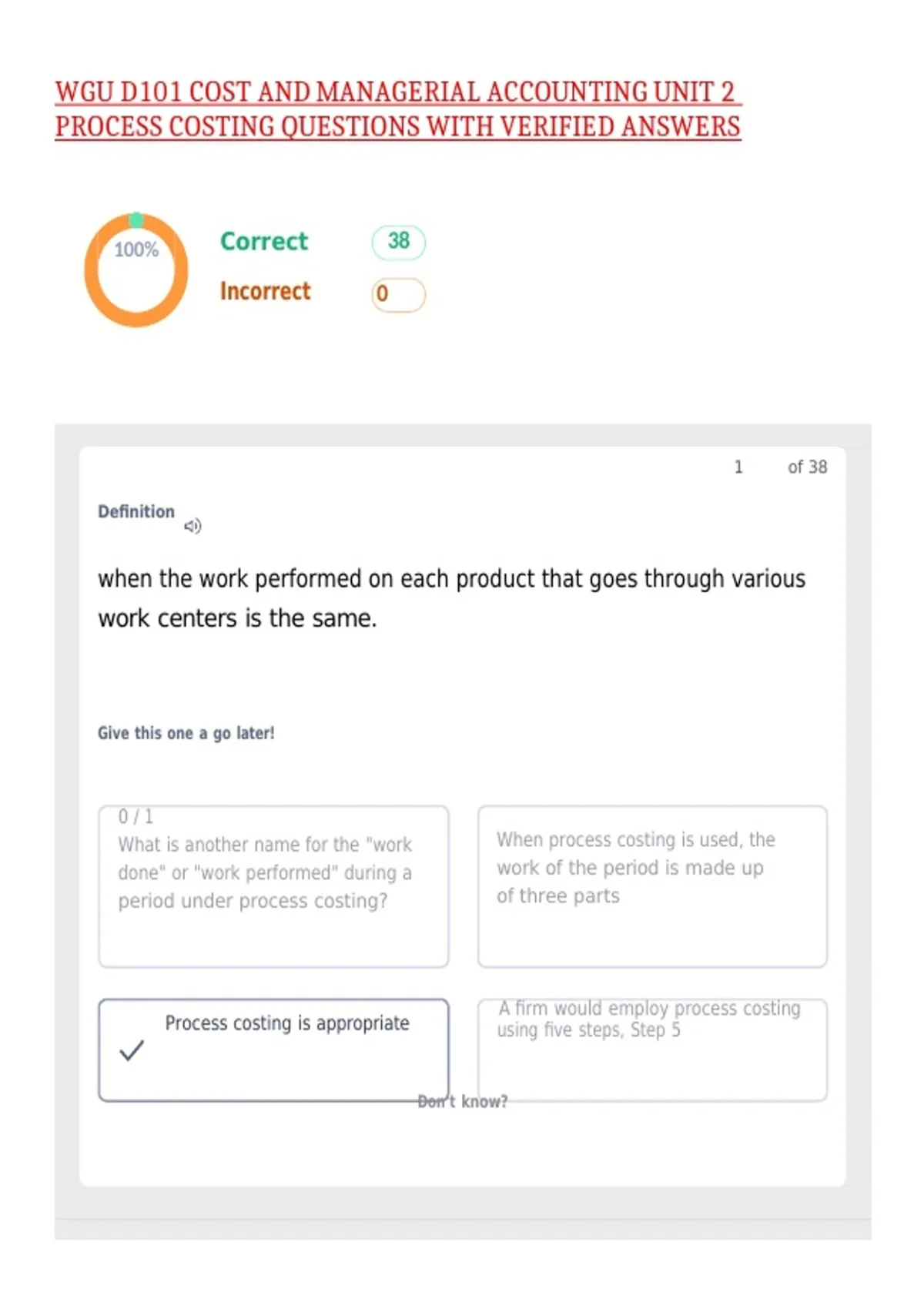Click the definition text about work centers

pos(451,598)
